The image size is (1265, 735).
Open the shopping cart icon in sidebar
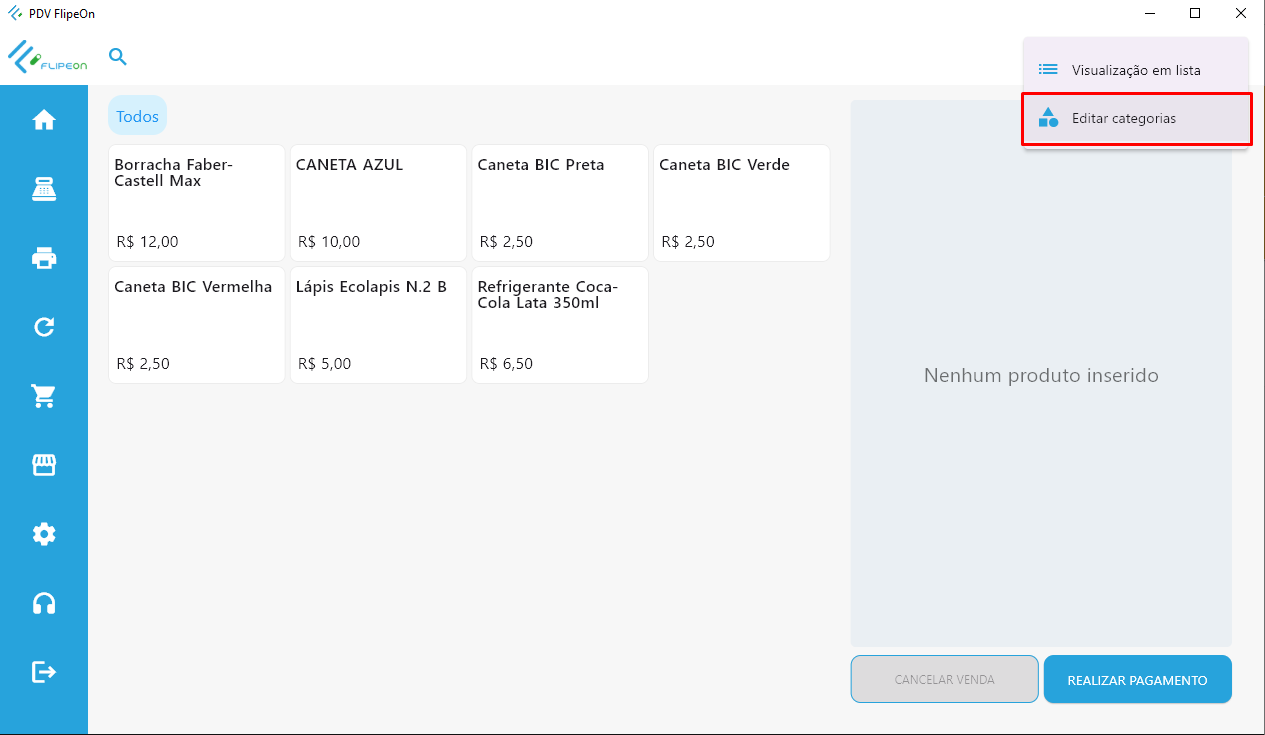click(44, 396)
